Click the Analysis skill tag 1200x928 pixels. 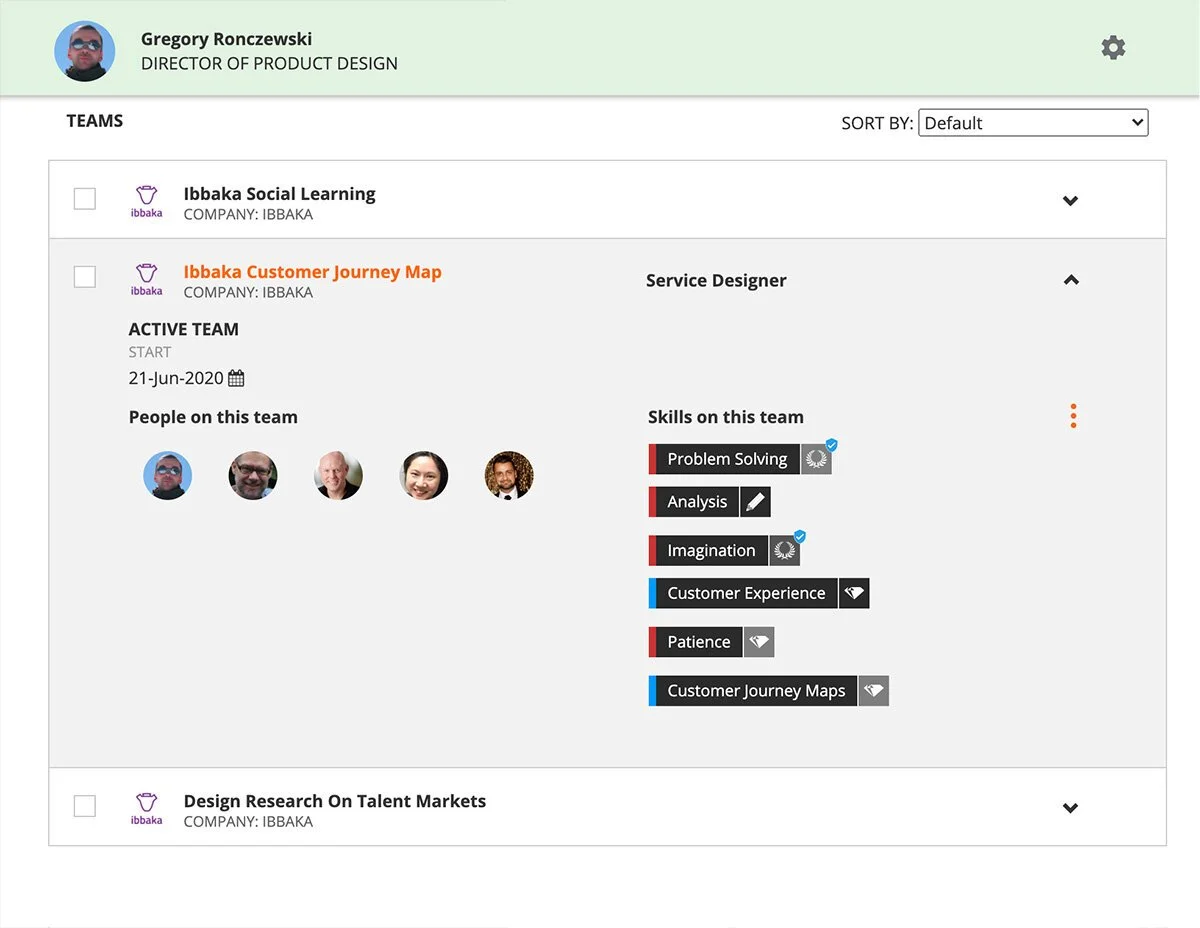pyautogui.click(x=694, y=502)
